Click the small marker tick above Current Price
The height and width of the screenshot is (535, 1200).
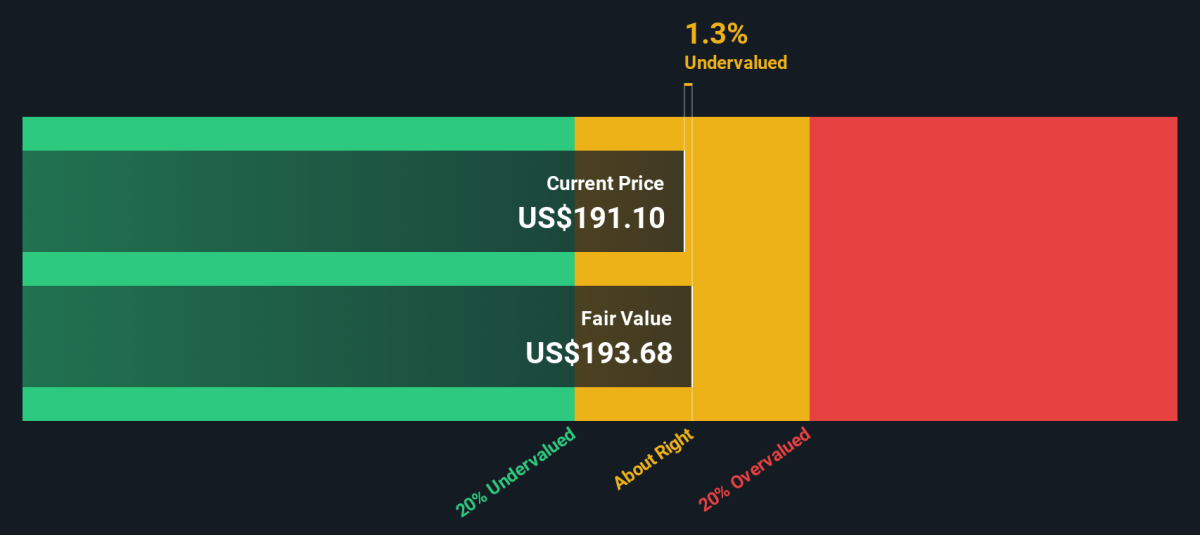[688, 86]
